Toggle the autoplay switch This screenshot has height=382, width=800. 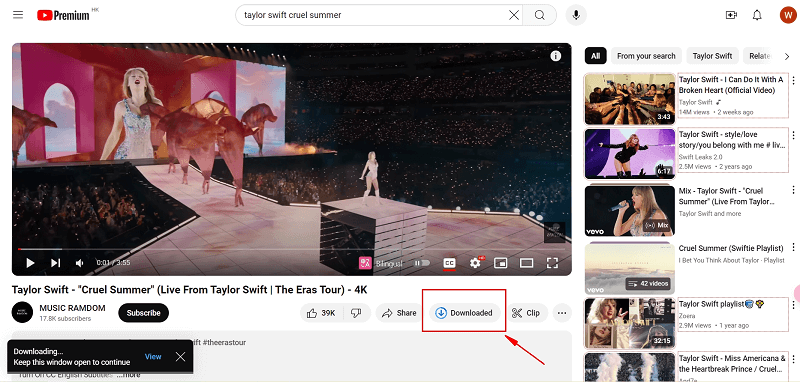[x=422, y=263]
